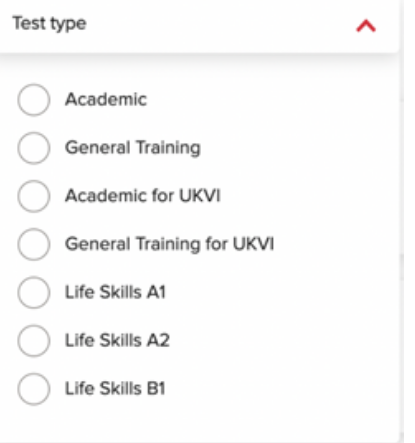Click the 'Life Skills A1' label text
This screenshot has width=415, height=443.
[x=115, y=292]
